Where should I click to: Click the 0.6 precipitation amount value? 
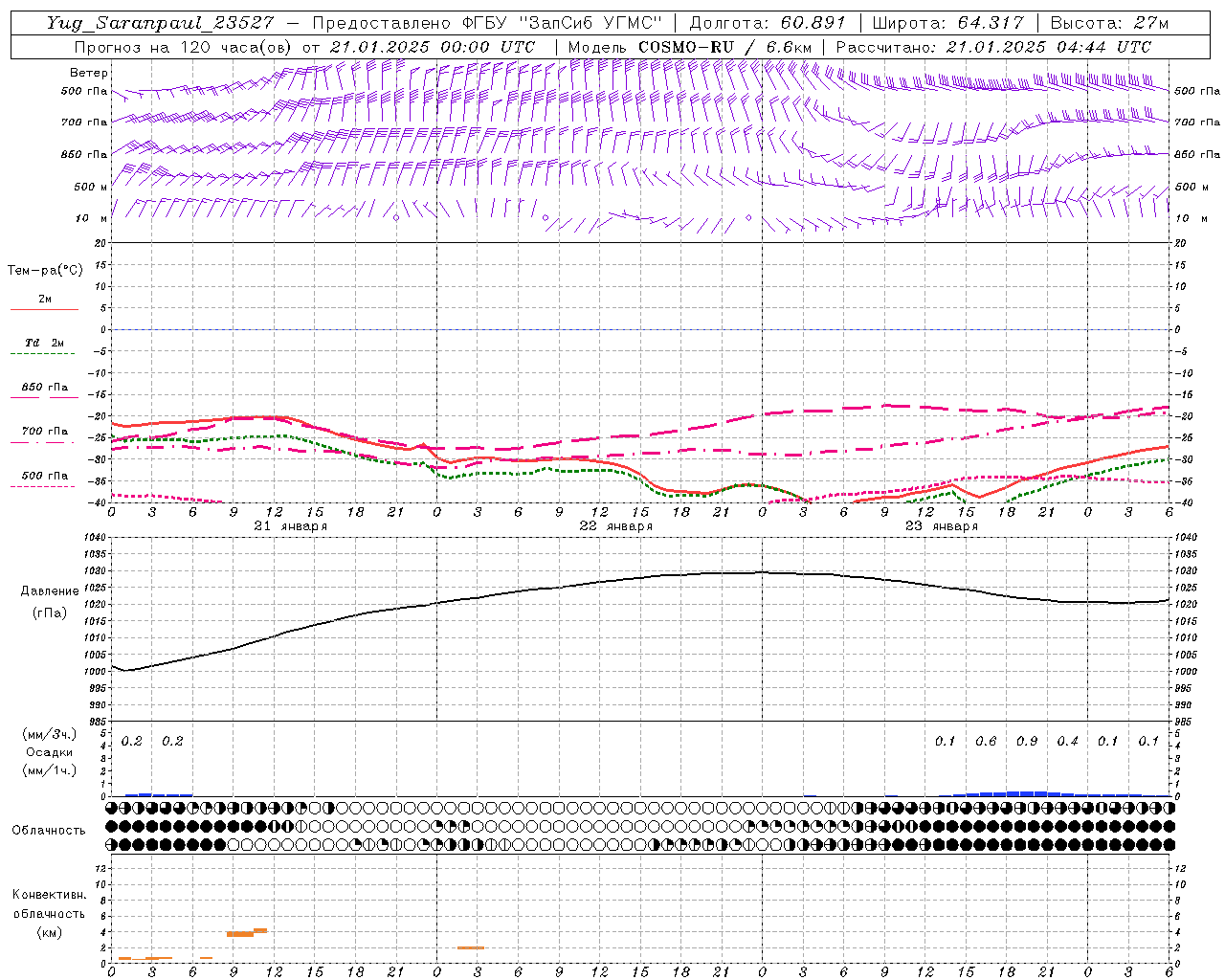(x=986, y=742)
